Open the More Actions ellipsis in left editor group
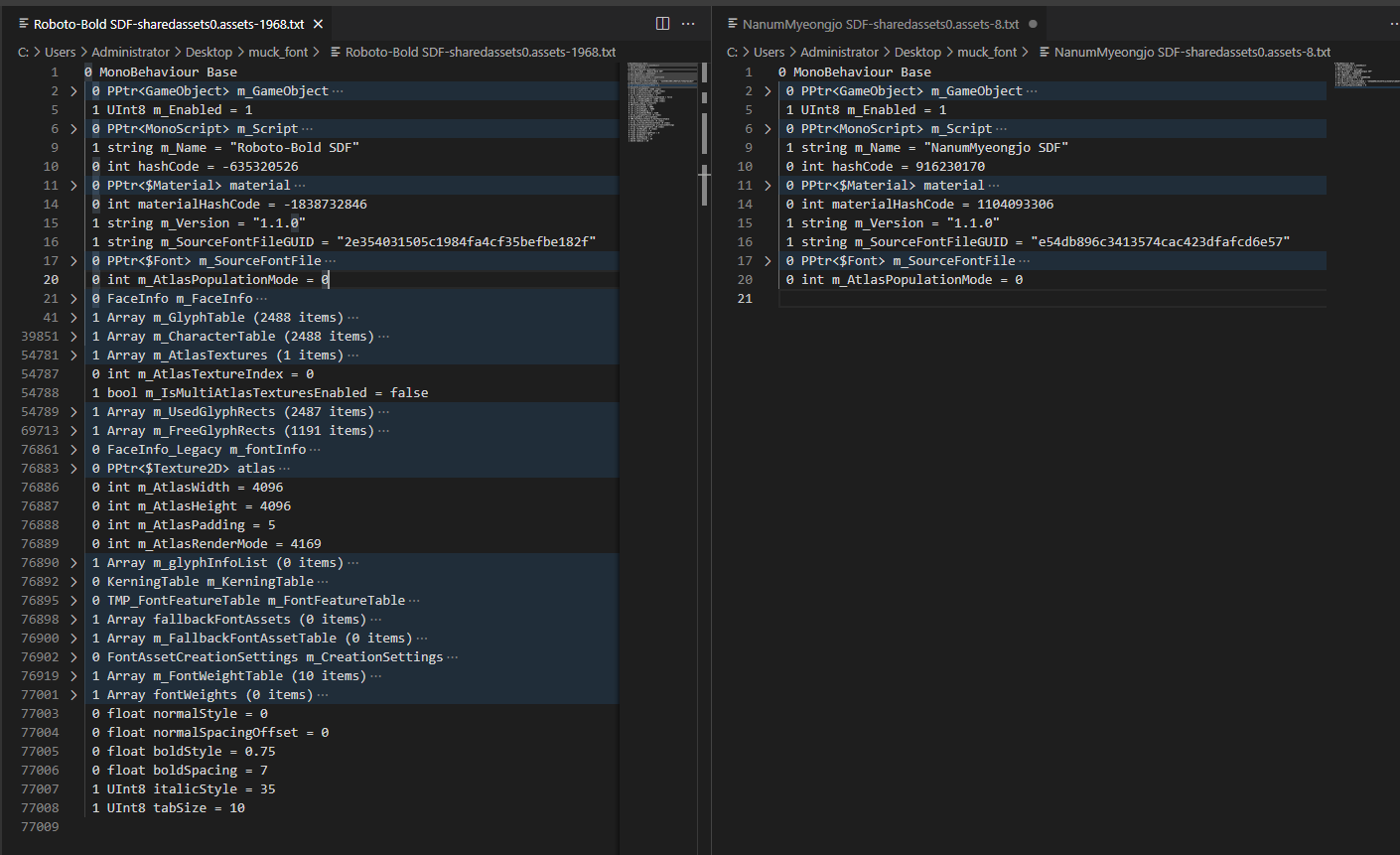 coord(688,24)
